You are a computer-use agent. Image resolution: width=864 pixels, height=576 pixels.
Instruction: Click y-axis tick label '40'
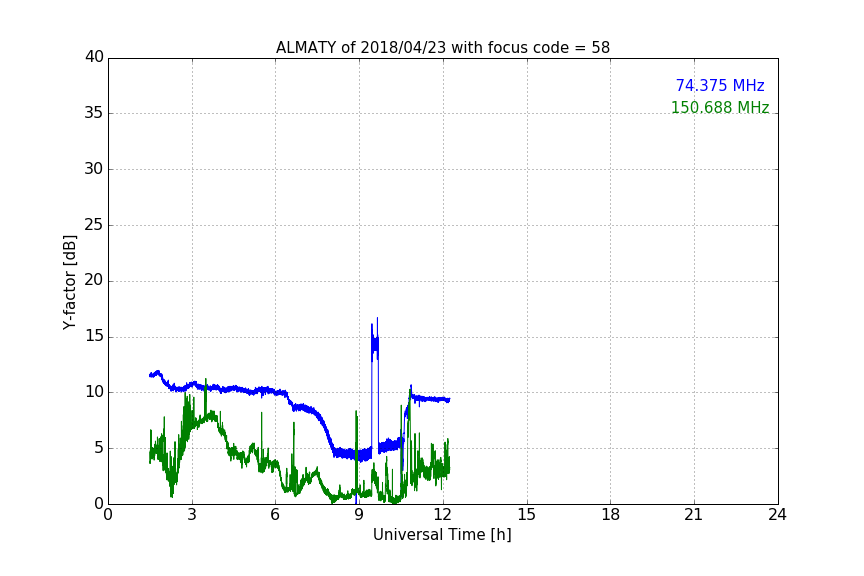[94, 57]
